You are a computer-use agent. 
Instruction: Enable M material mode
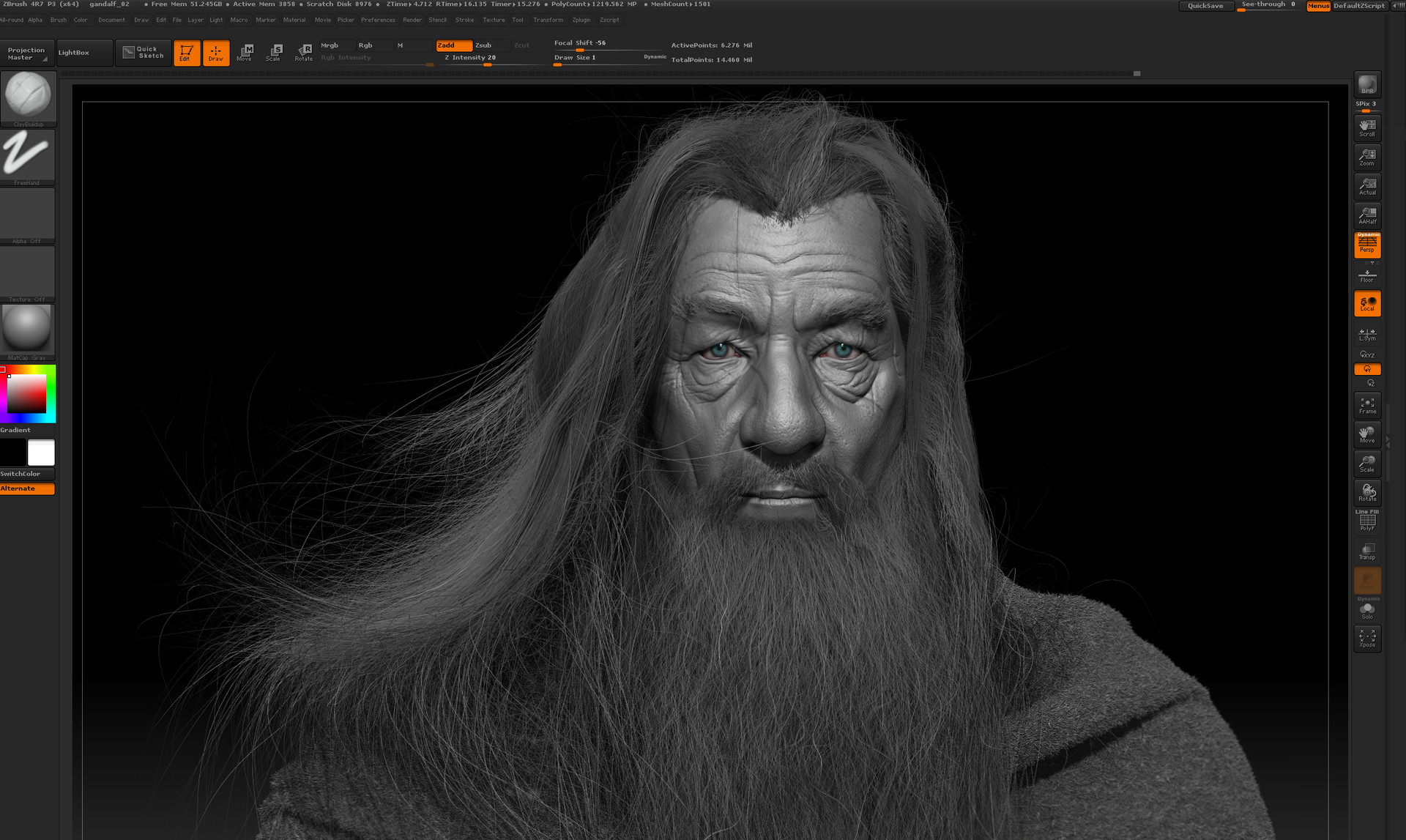[413, 45]
